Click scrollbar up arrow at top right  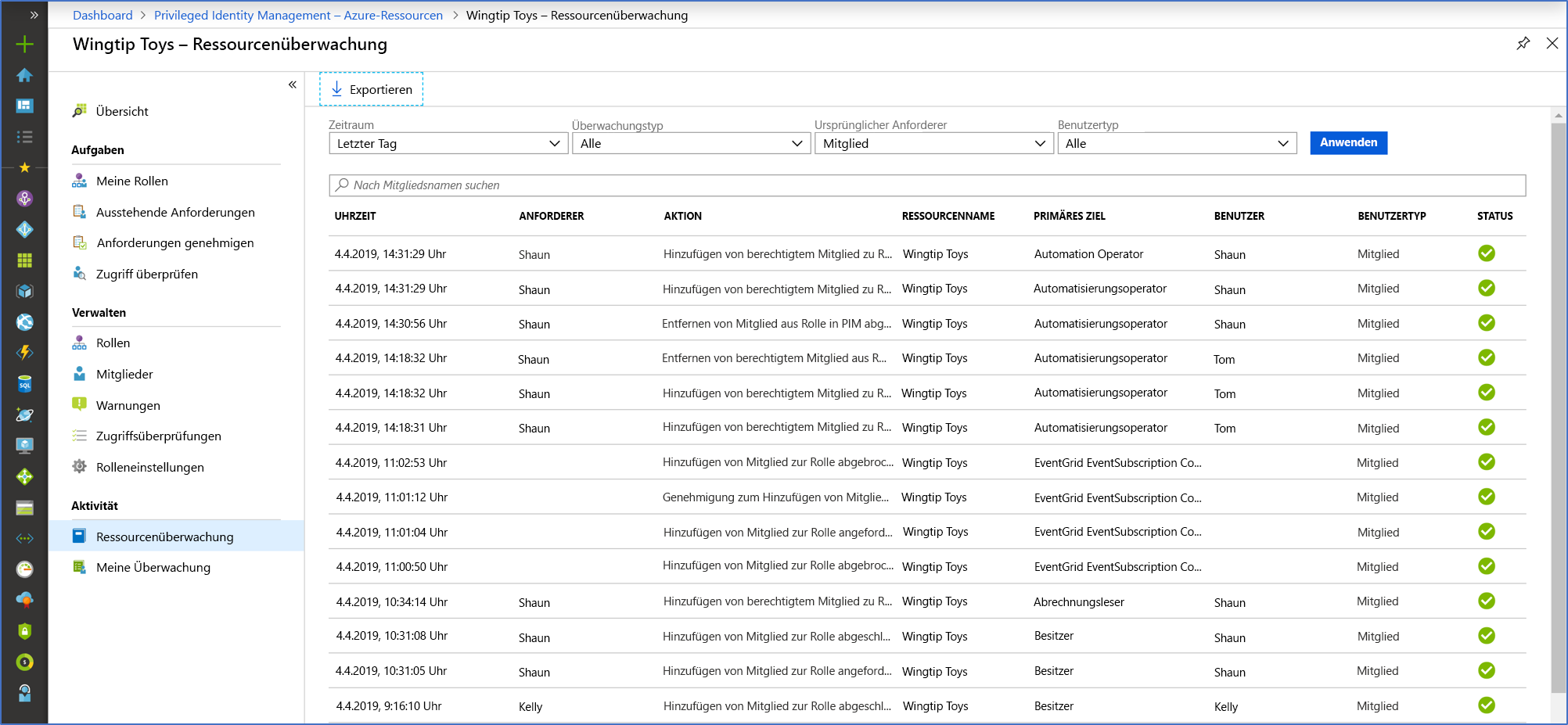(x=1558, y=115)
